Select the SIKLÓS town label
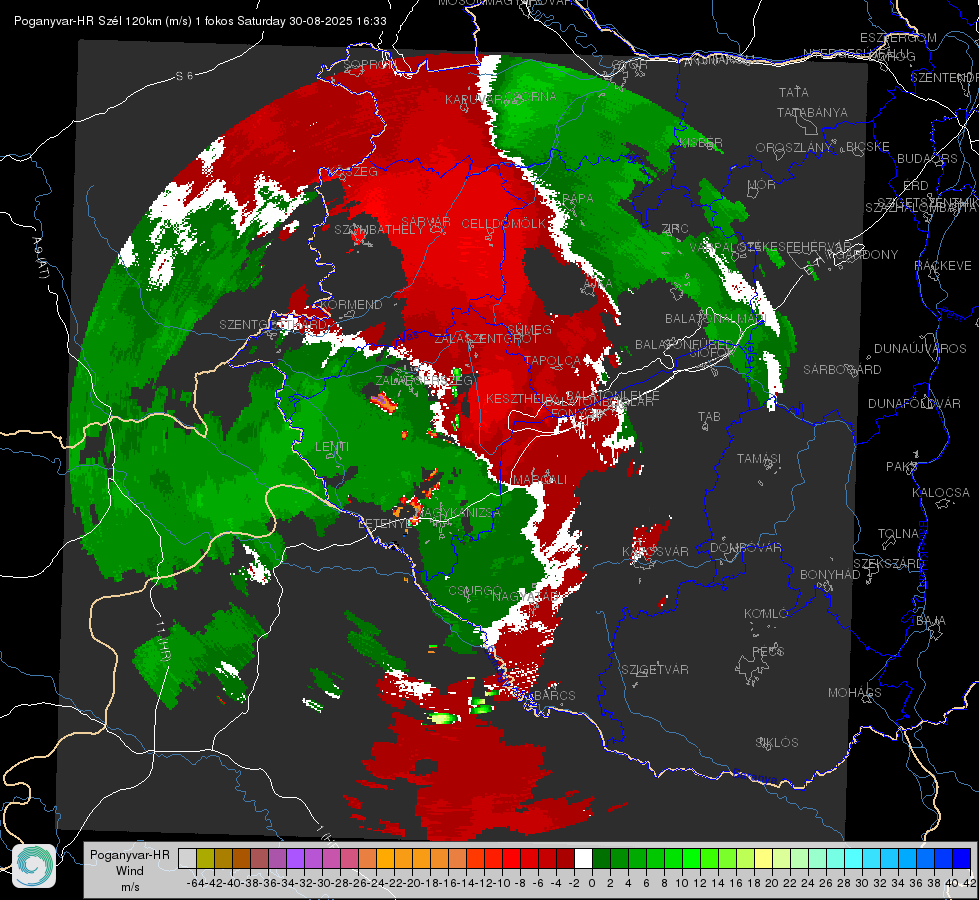Screen dimensions: 979x900 click(777, 743)
